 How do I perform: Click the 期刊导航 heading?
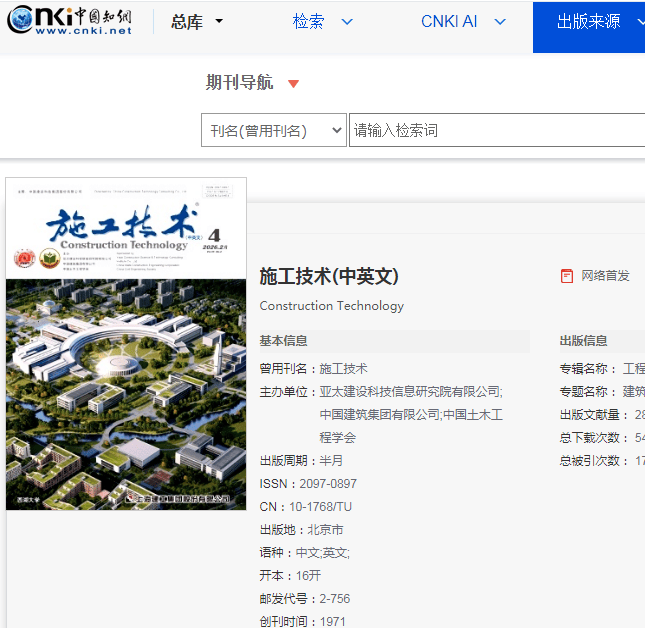pos(239,82)
